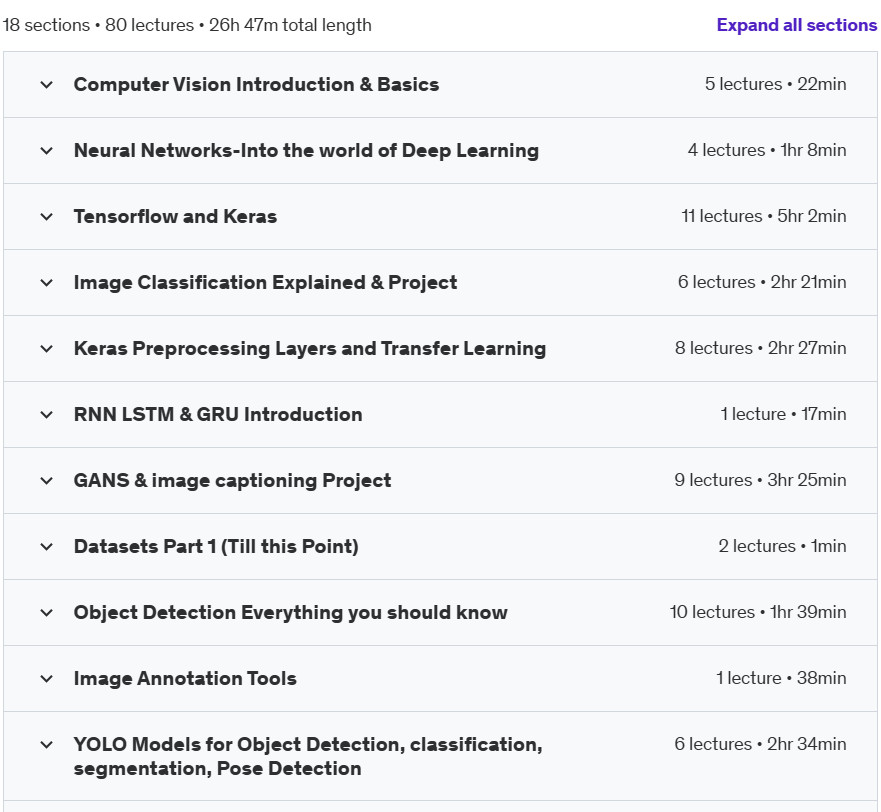Expand chevron for Neural Networks-Into the world of Deep Learning
Screen dimensions: 881x812
[47, 151]
